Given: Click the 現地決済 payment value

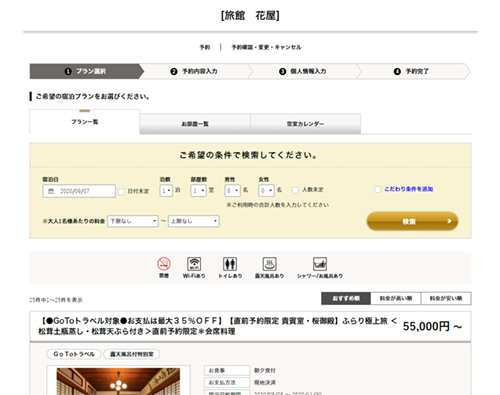Looking at the screenshot, I should pos(265,382).
